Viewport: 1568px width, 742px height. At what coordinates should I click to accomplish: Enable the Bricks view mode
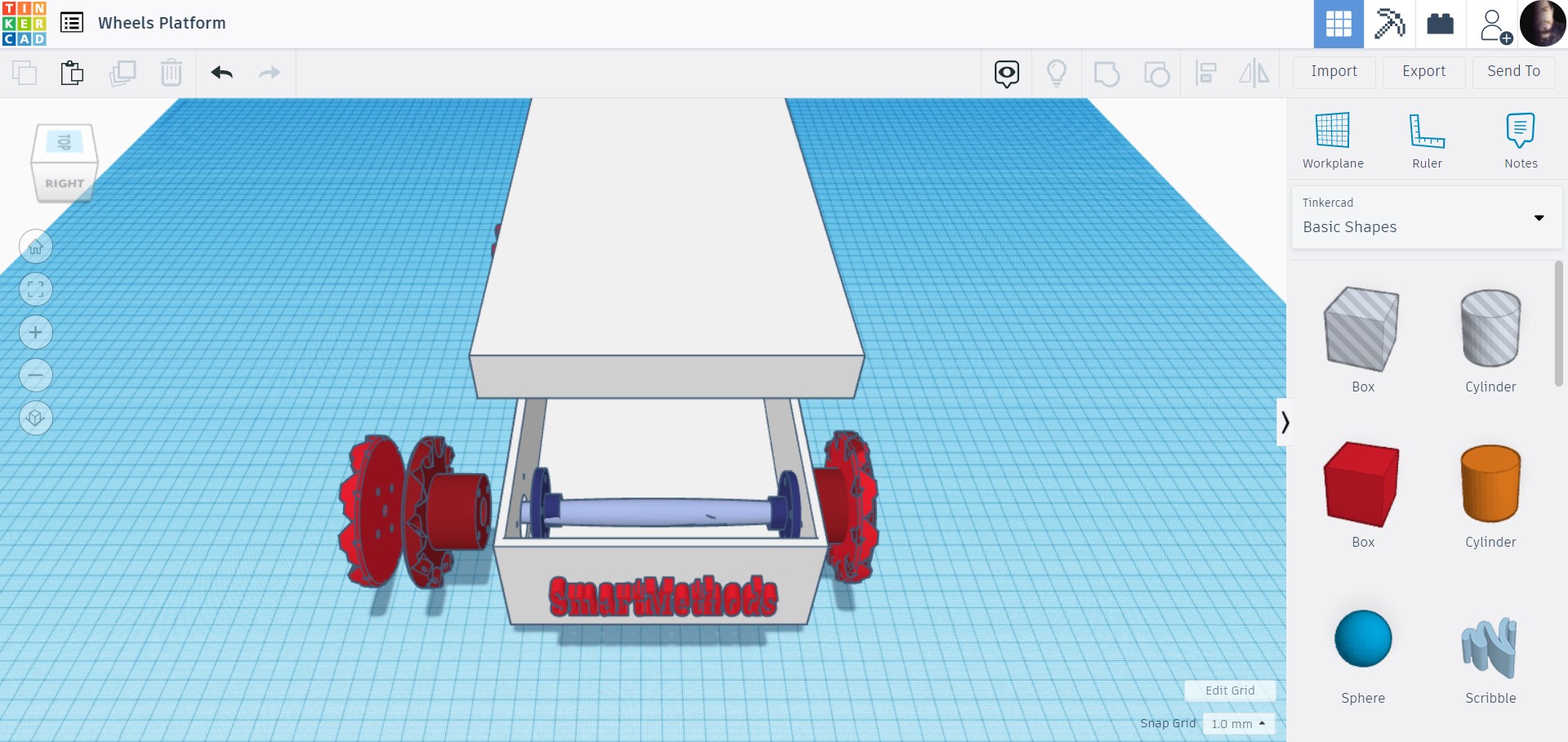(x=1439, y=24)
